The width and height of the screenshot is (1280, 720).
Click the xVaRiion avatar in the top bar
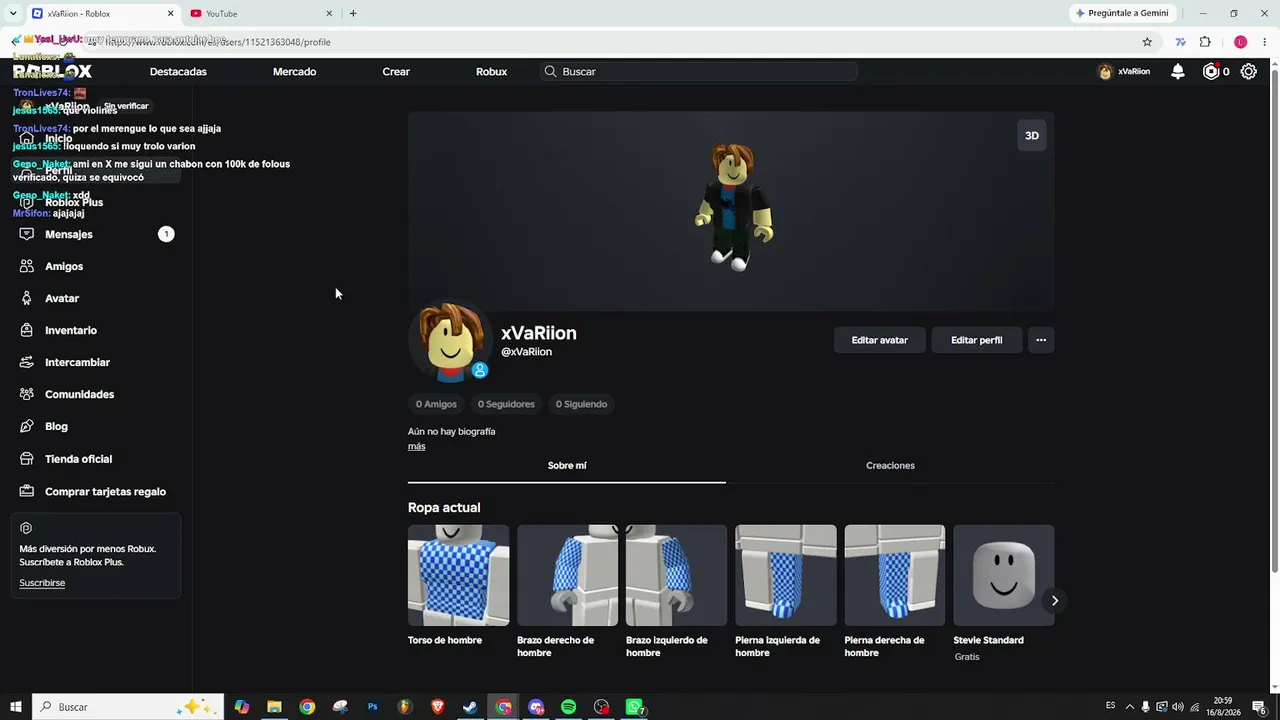pyautogui.click(x=1105, y=72)
